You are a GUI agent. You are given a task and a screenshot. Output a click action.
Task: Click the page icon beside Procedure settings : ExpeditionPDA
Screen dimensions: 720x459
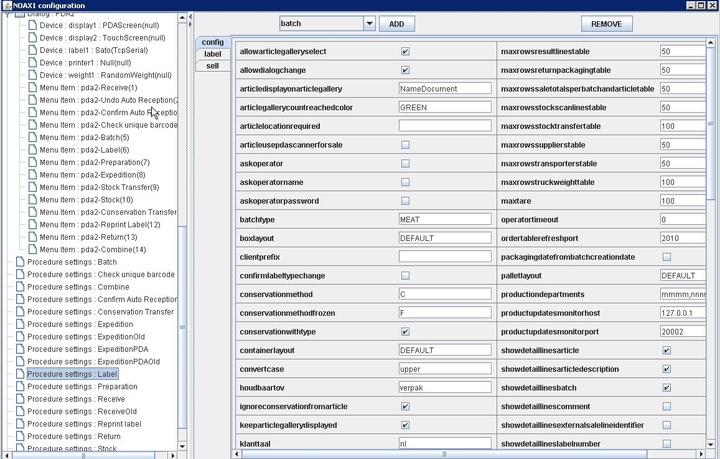click(20, 349)
